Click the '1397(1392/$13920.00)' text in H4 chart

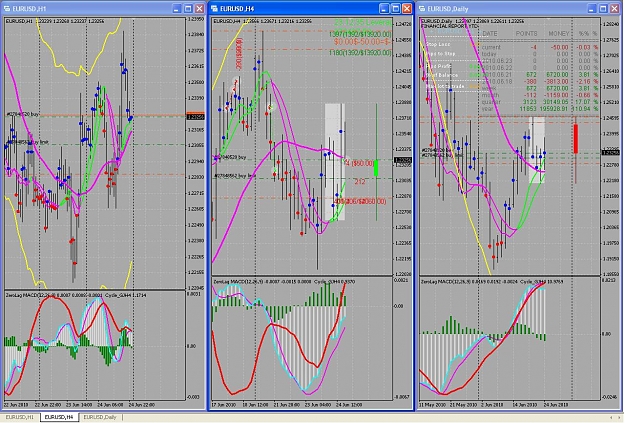(x=360, y=35)
